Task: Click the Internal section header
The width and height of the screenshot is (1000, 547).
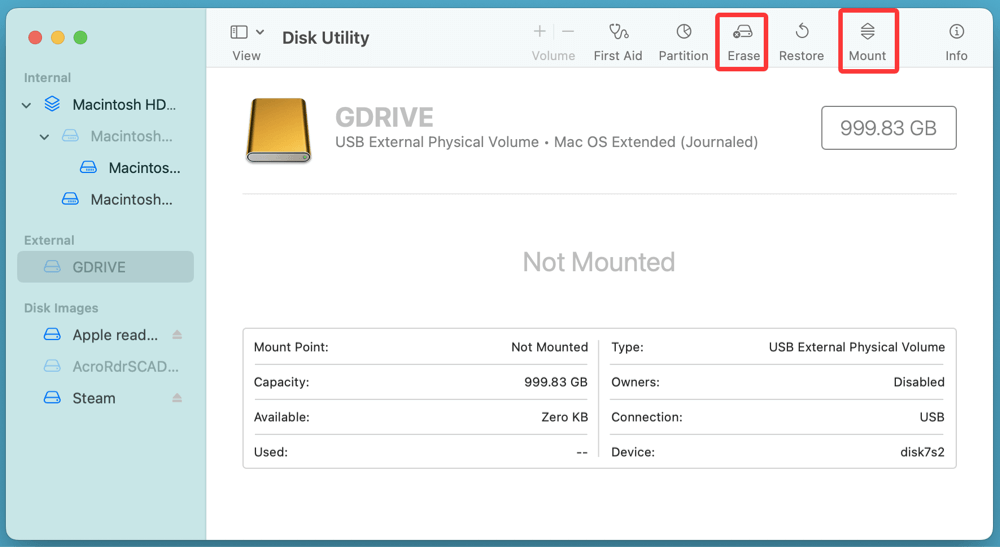Action: click(47, 78)
